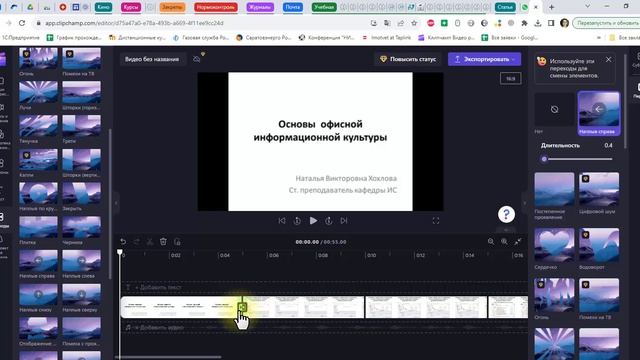Collapse the right properties panel handle

point(525,202)
